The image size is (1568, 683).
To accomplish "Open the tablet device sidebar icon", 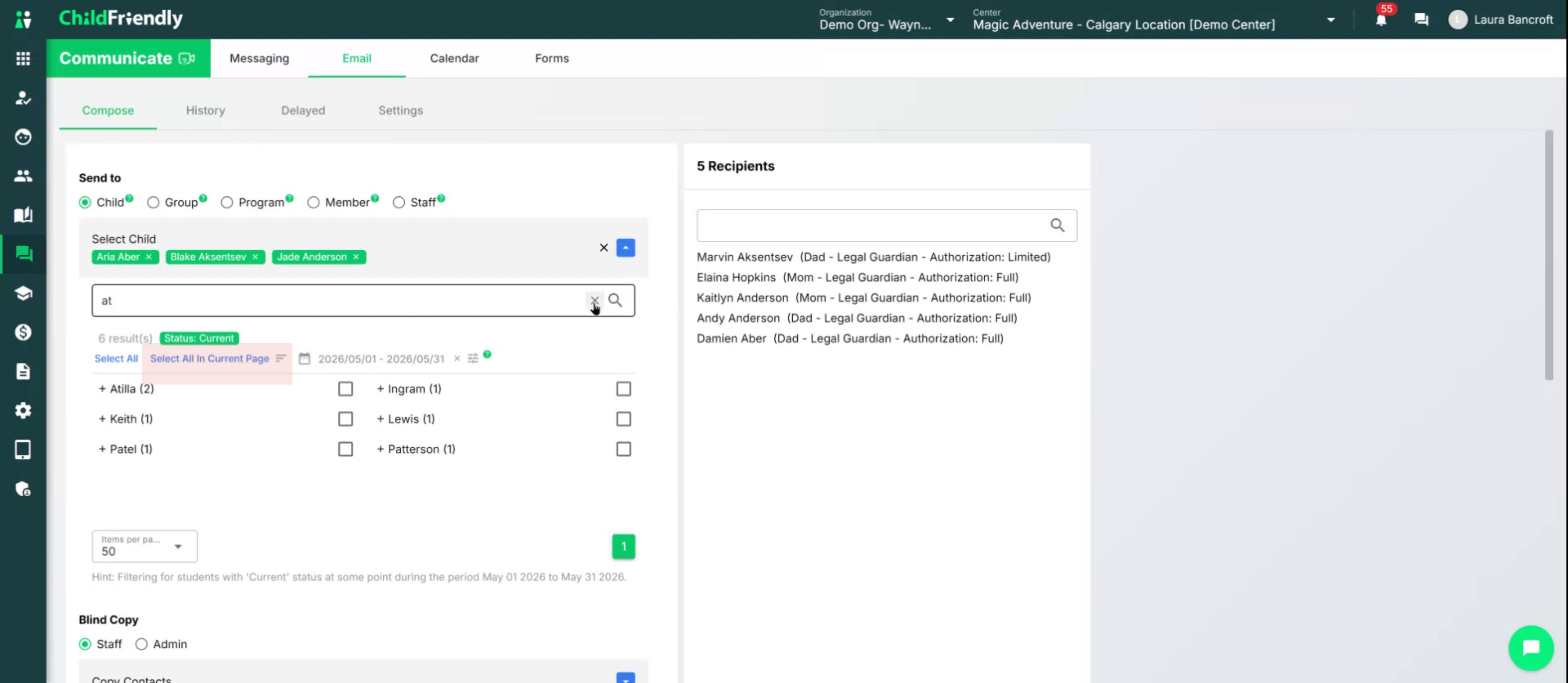I will coord(23,449).
